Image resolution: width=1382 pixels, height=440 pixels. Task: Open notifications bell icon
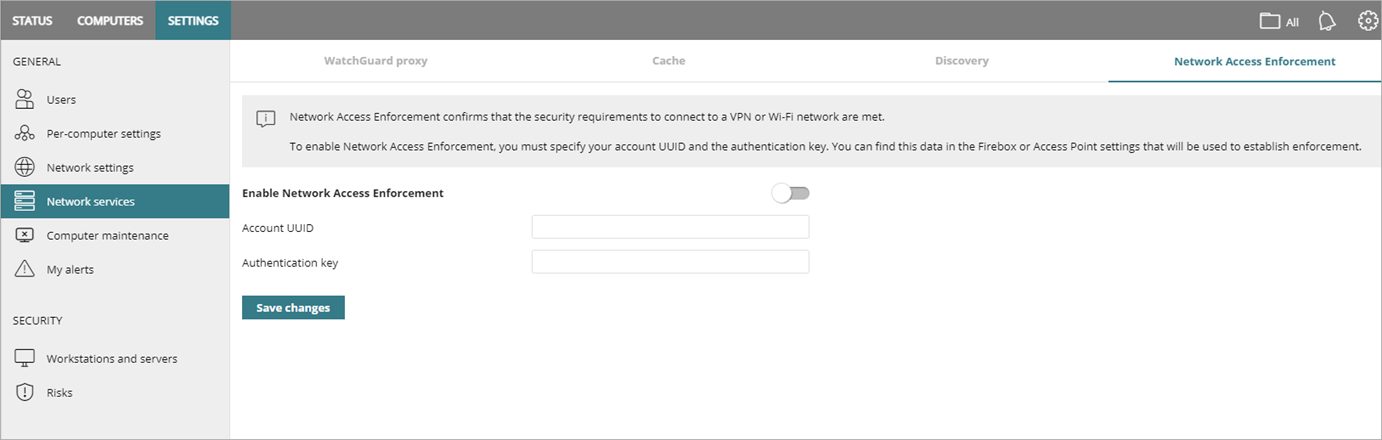1327,21
